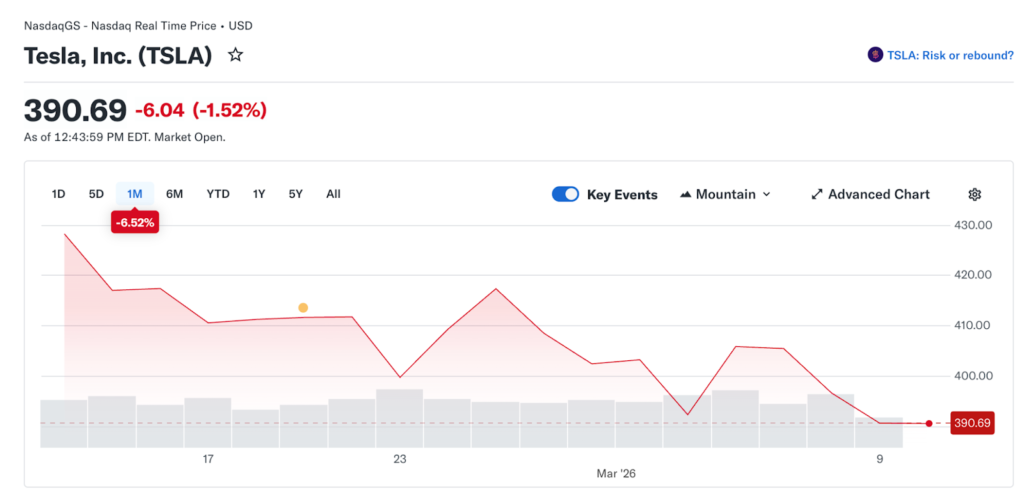Viewport: 1024px width, 499px height.
Task: Click the red 390.69 price label on axis
Action: [x=971, y=423]
